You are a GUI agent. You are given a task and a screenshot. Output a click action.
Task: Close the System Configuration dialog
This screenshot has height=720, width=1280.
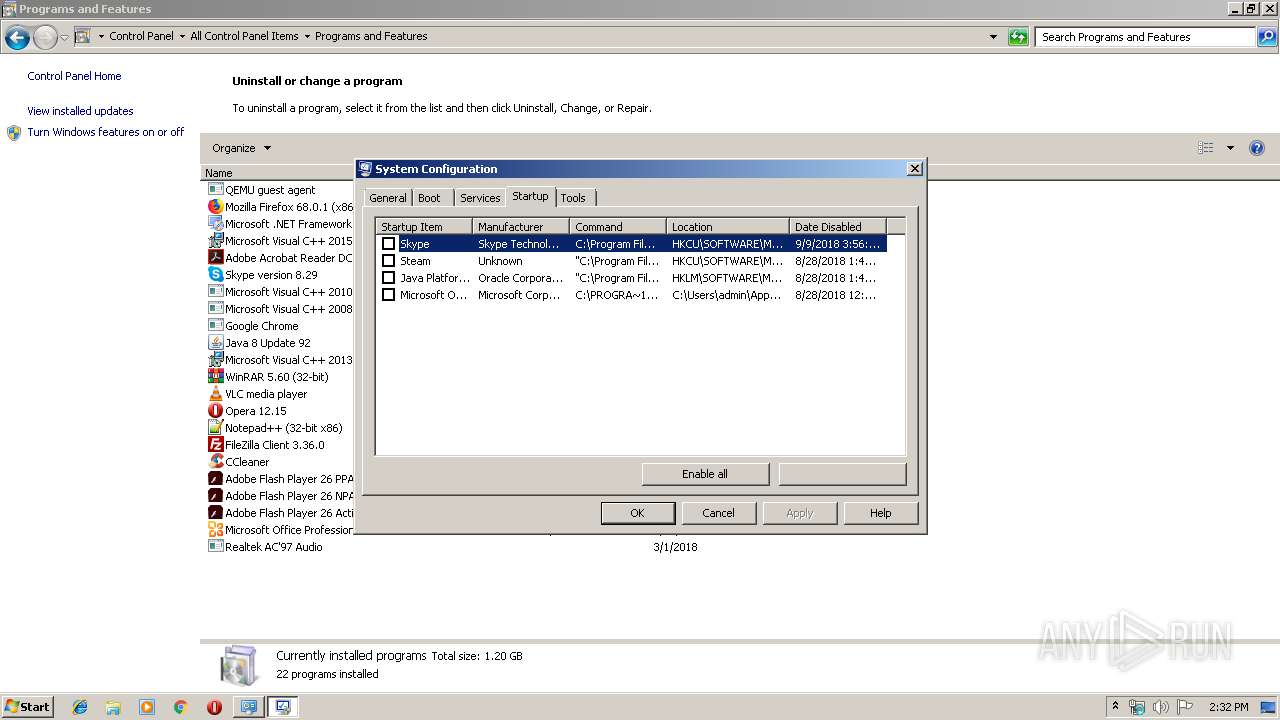914,169
